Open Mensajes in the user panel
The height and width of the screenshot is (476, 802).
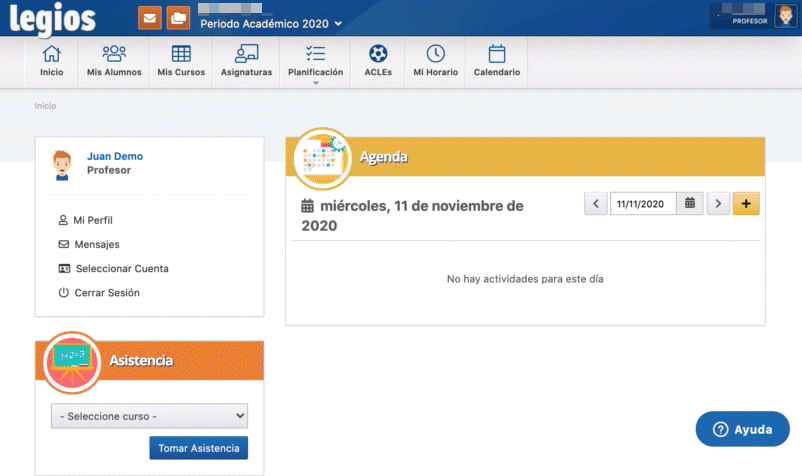click(89, 244)
